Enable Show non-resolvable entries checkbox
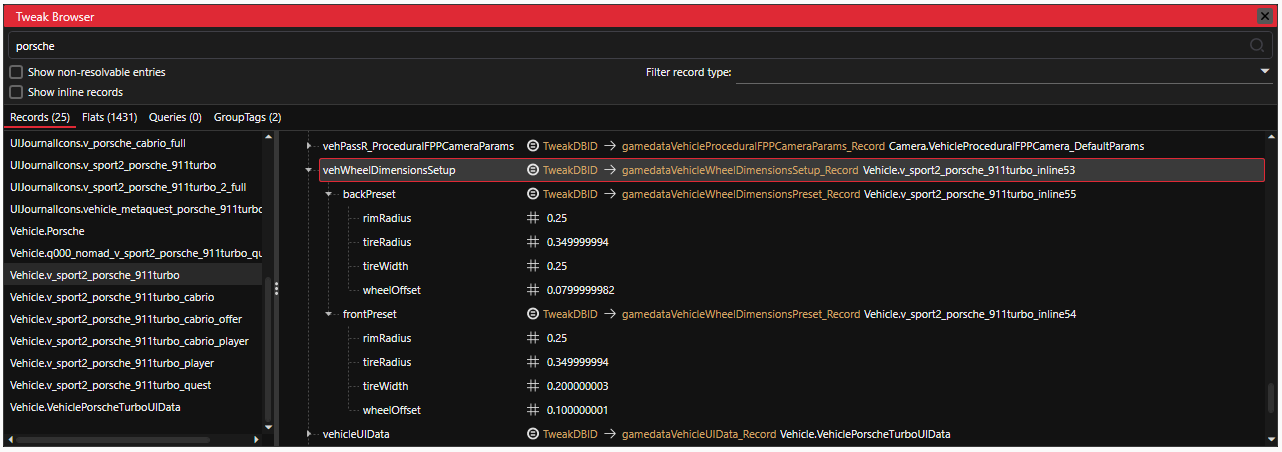 coord(16,72)
